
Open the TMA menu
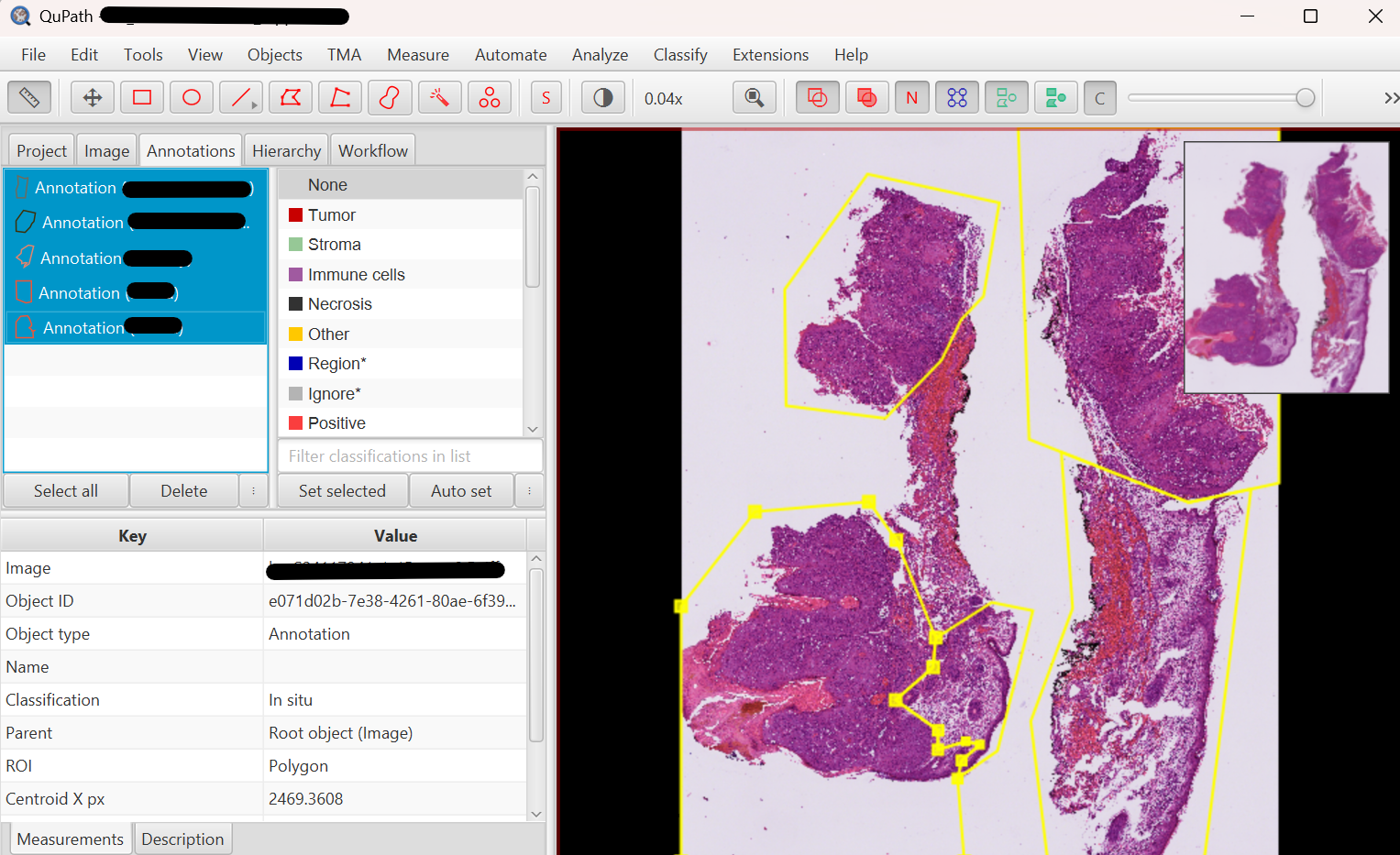click(345, 55)
